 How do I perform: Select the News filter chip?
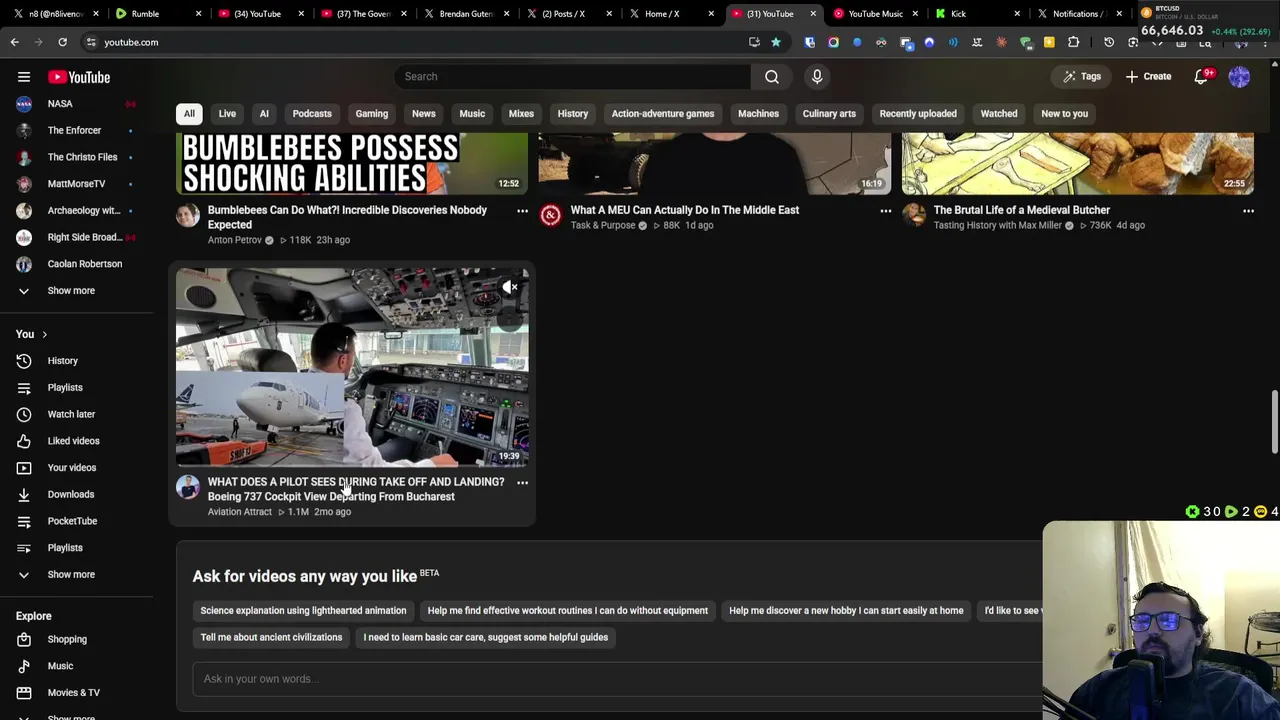(424, 114)
